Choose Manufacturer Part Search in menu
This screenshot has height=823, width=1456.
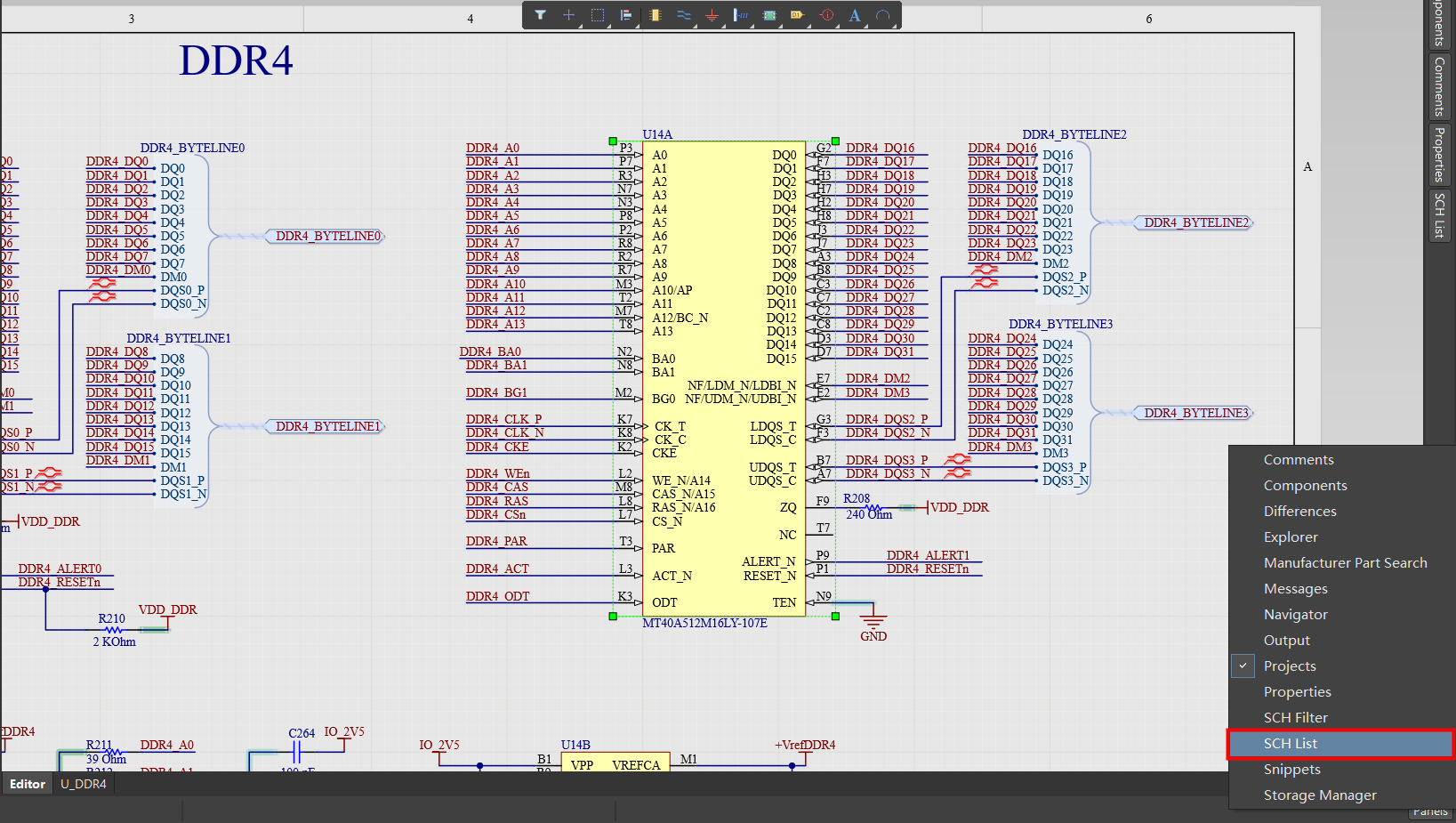click(1345, 562)
